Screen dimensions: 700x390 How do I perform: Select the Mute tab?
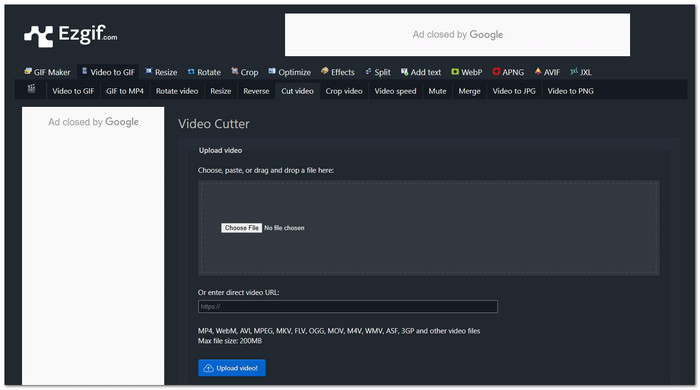coord(438,91)
